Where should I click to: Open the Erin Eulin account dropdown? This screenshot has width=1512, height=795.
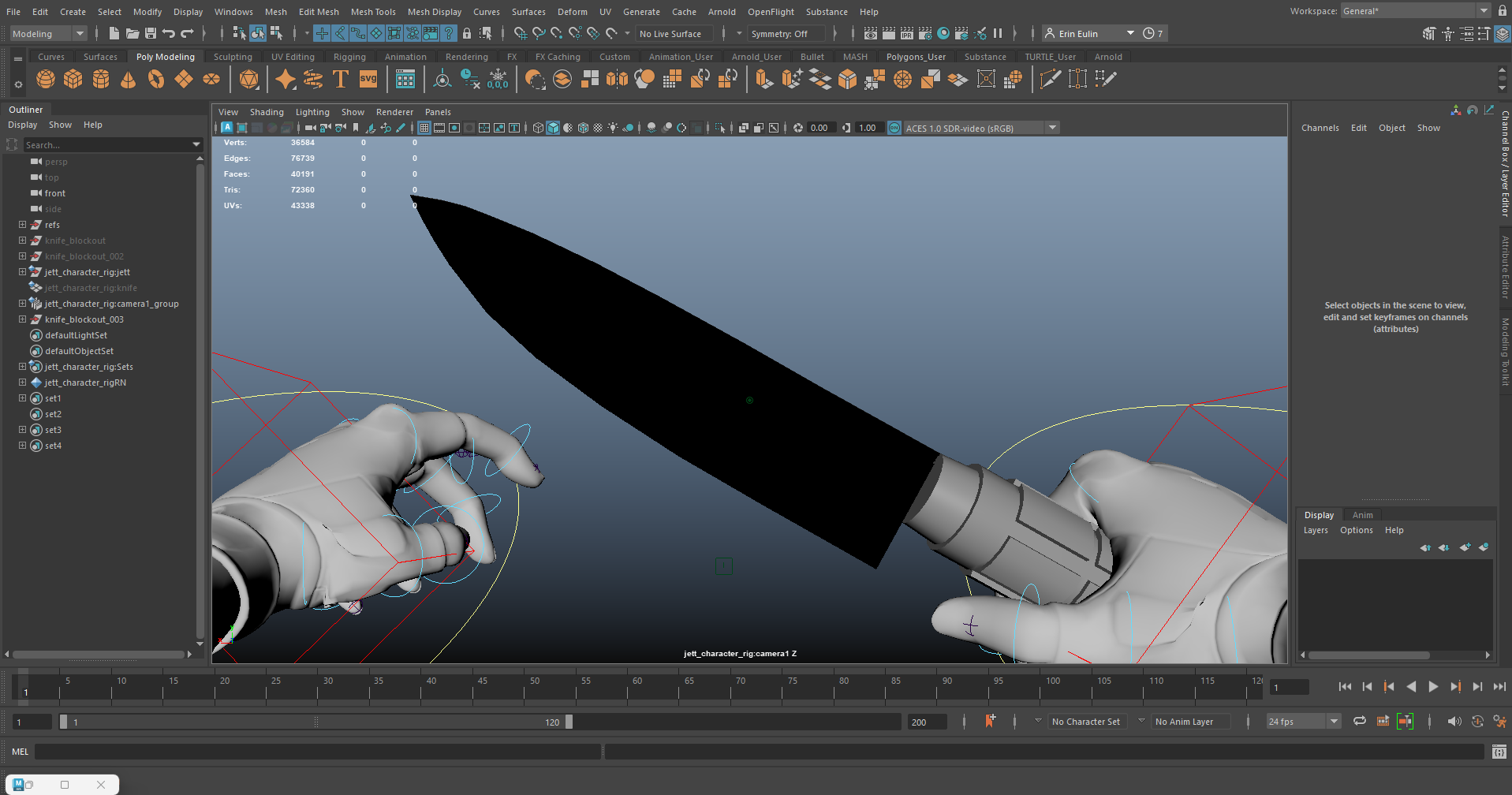click(1089, 33)
